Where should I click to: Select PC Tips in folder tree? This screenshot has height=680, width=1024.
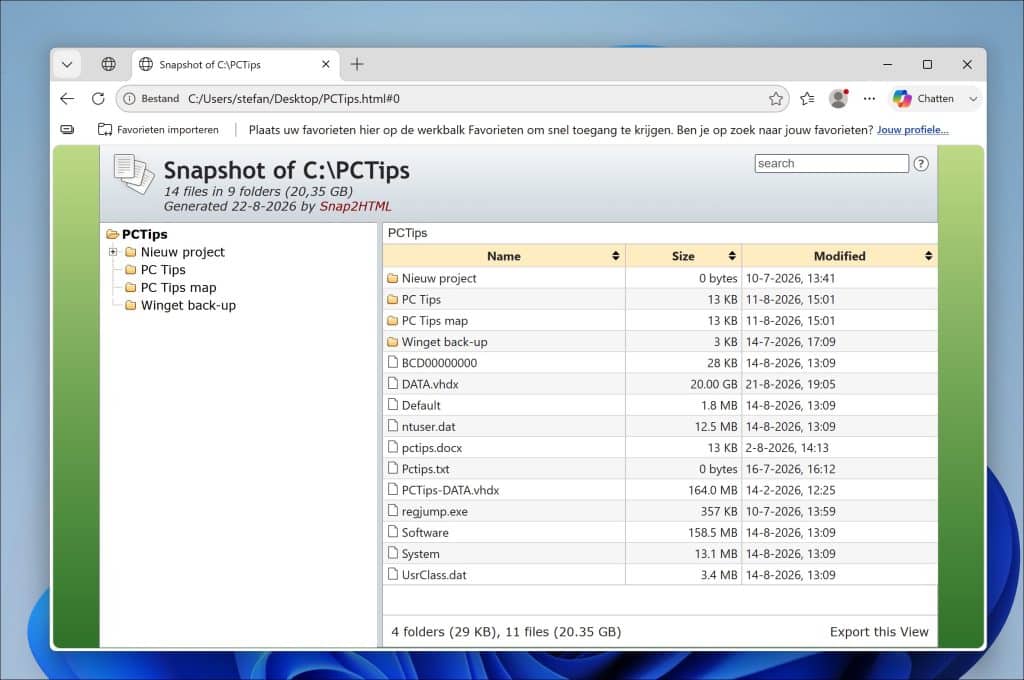pos(163,270)
